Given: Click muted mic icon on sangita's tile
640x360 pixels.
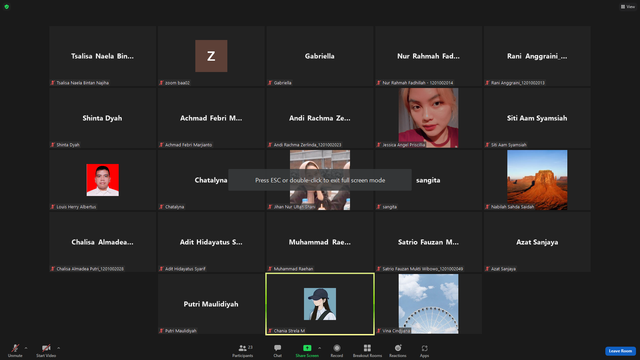Looking at the screenshot, I should coord(378,207).
